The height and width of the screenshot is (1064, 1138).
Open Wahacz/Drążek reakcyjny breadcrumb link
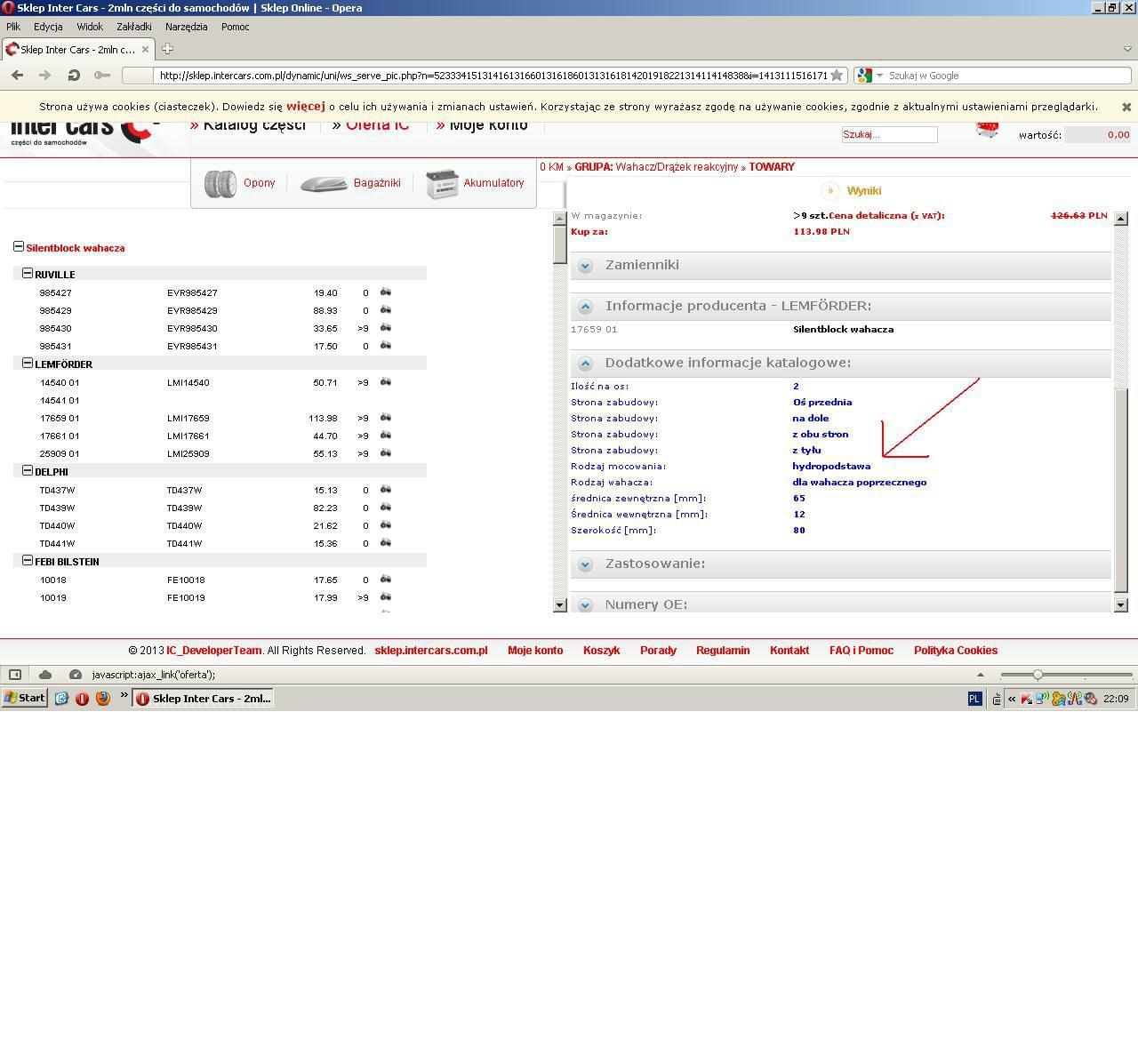click(677, 167)
